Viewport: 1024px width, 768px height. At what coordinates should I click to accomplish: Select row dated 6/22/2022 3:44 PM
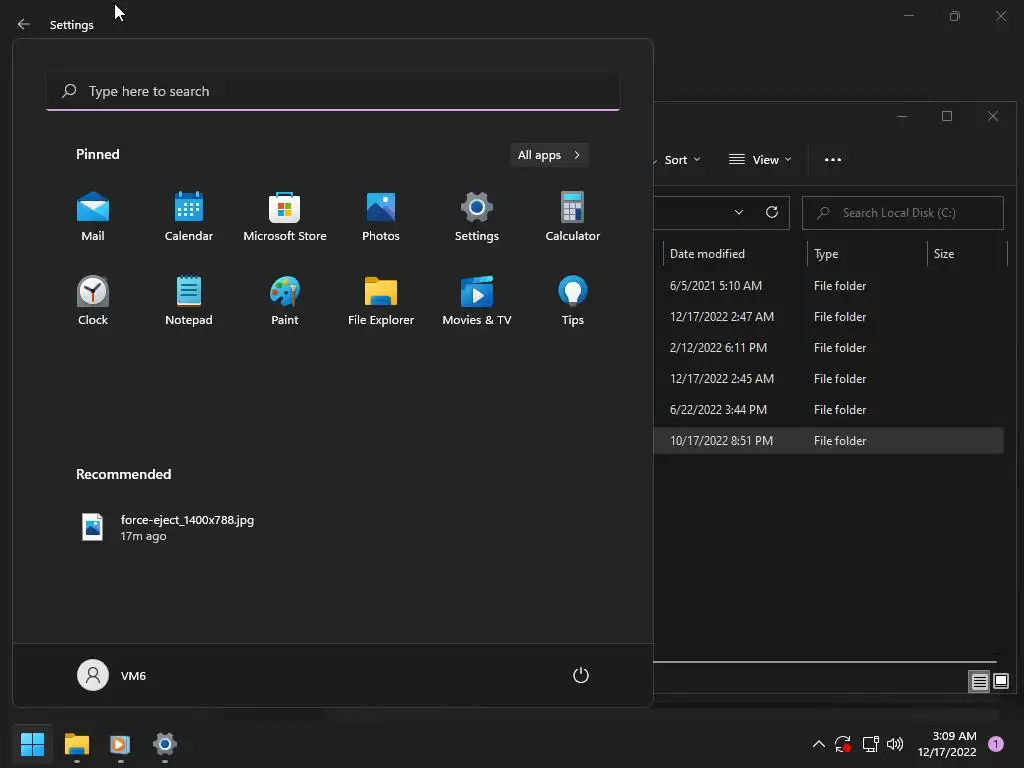tap(829, 409)
